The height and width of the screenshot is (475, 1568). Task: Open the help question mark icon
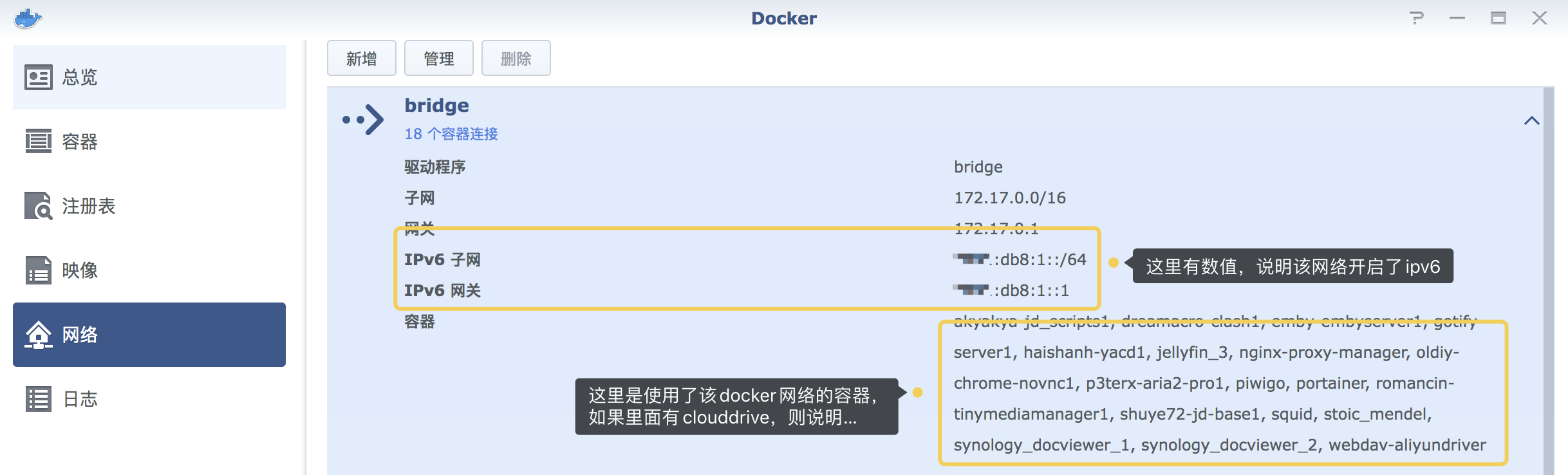(1416, 18)
